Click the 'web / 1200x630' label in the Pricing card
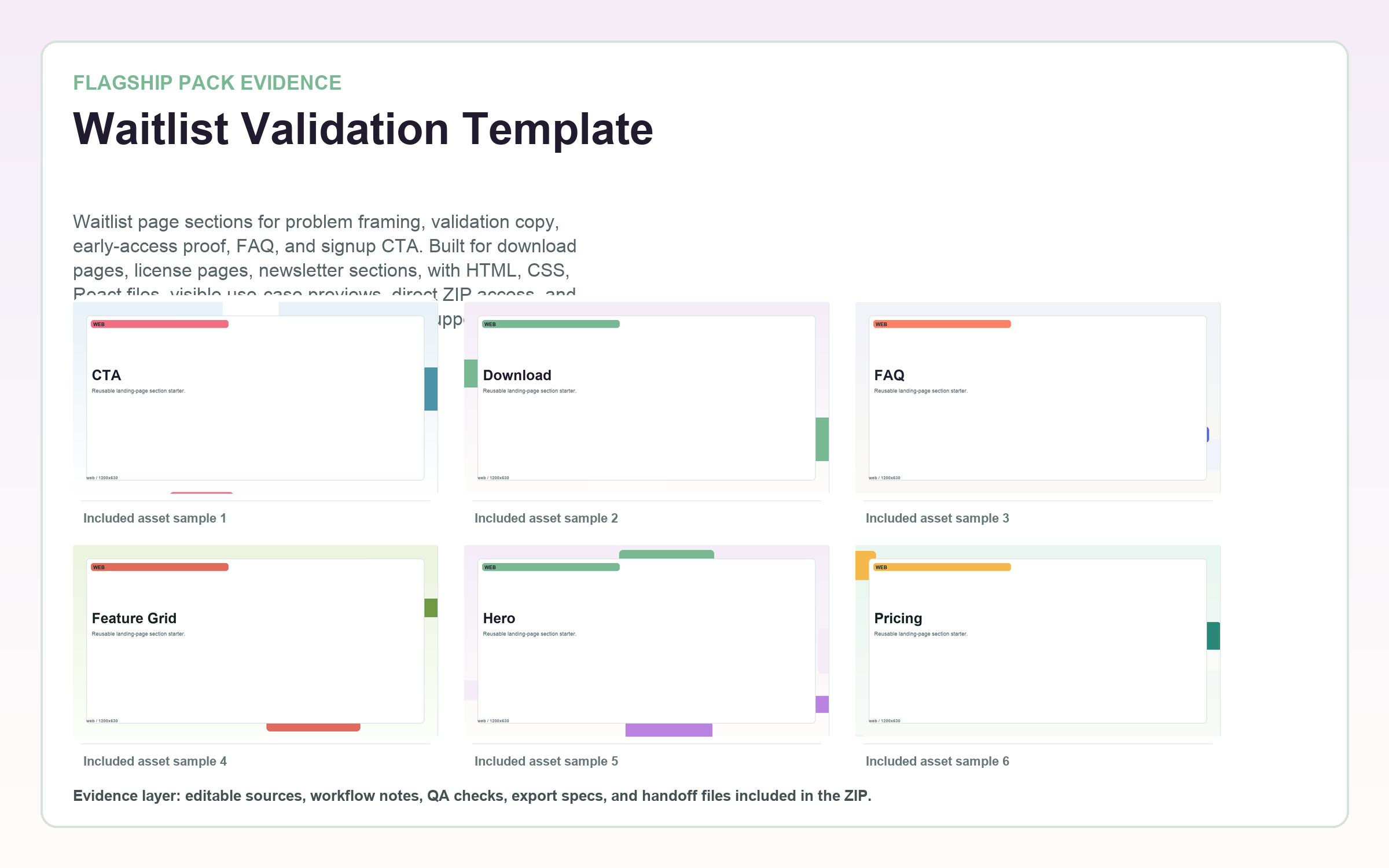 point(885,721)
